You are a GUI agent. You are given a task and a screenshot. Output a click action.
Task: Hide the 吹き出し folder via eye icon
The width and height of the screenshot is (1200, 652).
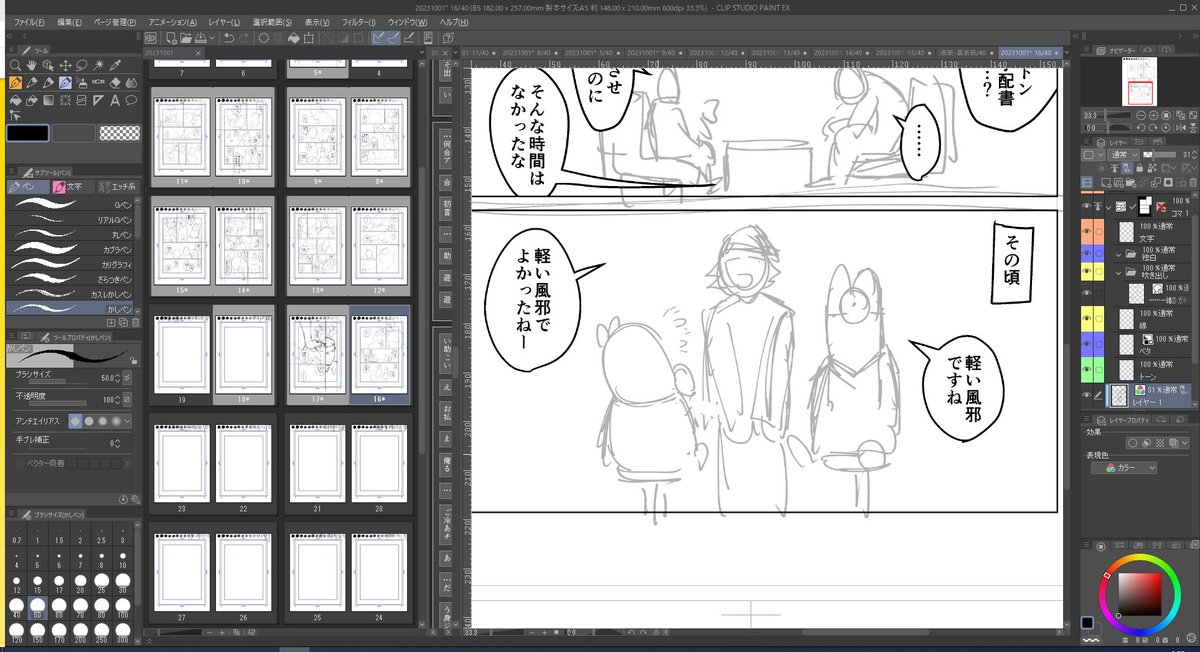click(x=1087, y=272)
